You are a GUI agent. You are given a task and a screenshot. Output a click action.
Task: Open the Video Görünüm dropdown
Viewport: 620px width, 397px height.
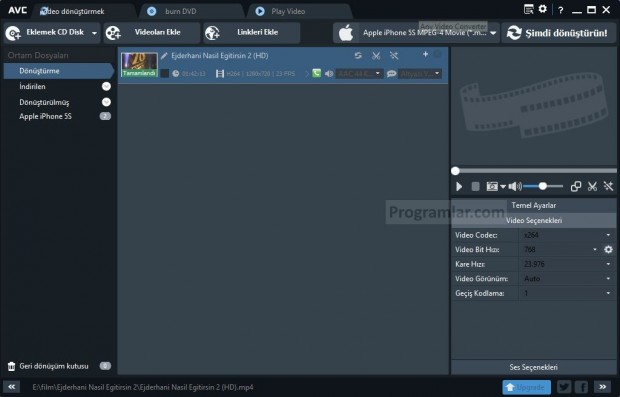pyautogui.click(x=567, y=279)
